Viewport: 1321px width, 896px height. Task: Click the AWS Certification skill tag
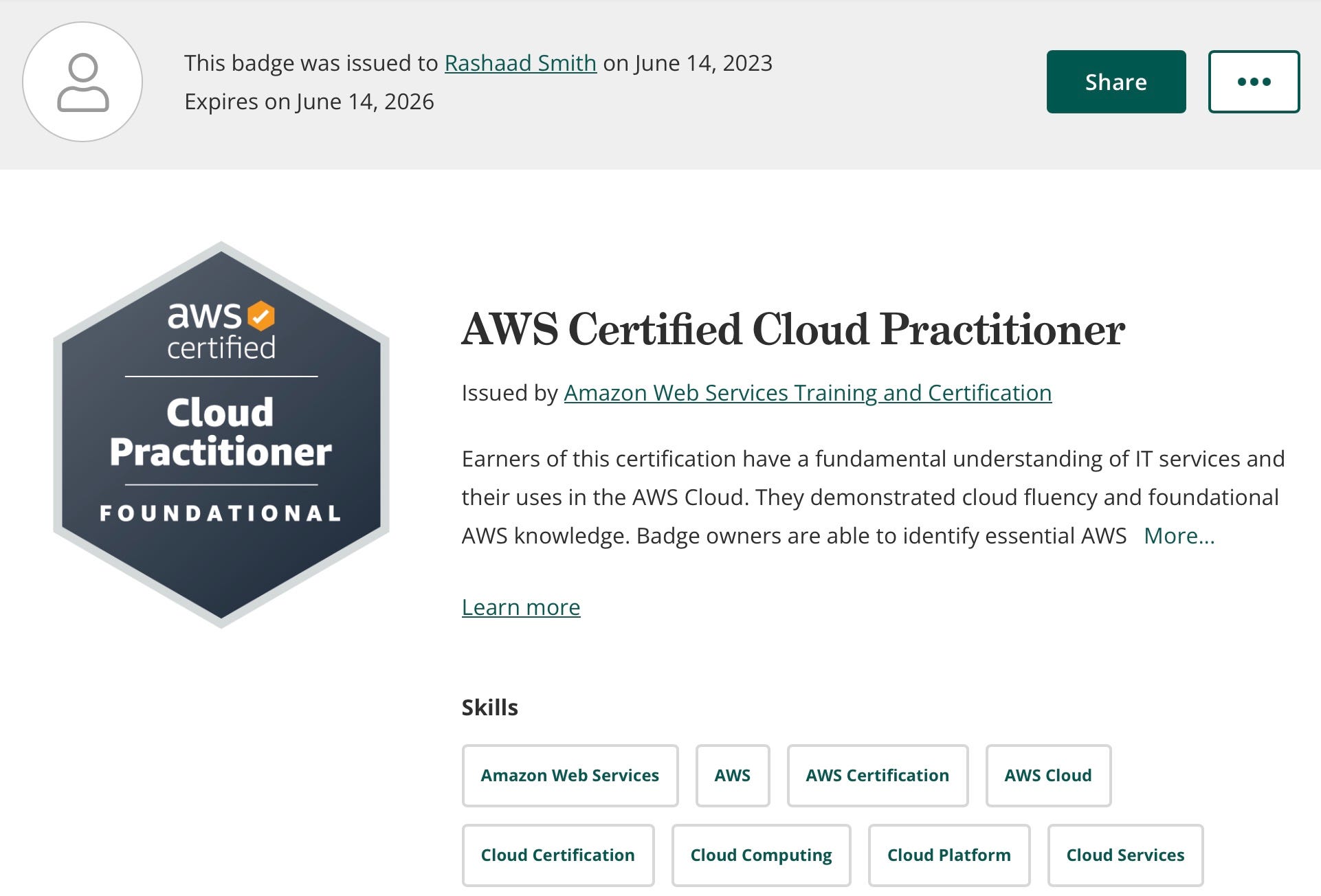click(x=877, y=776)
